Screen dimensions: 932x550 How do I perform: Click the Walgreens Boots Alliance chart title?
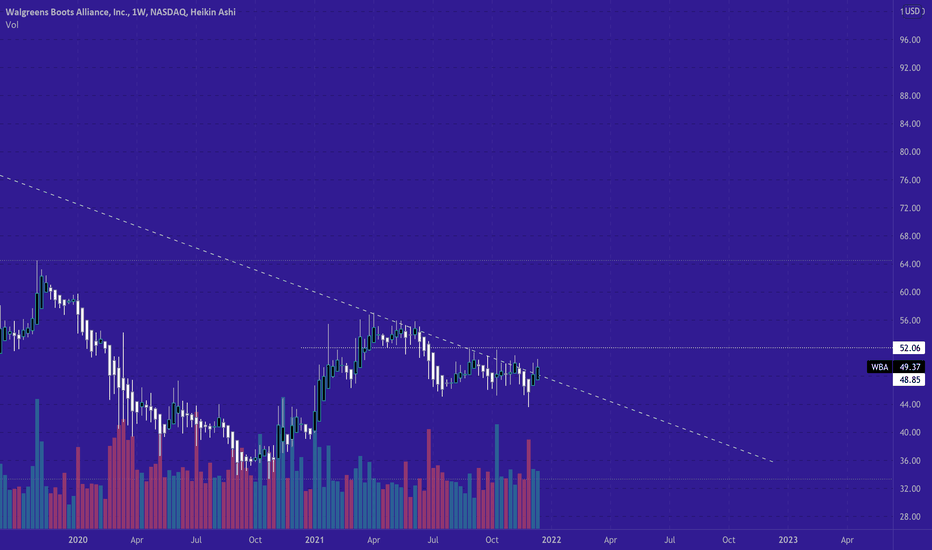coord(121,12)
